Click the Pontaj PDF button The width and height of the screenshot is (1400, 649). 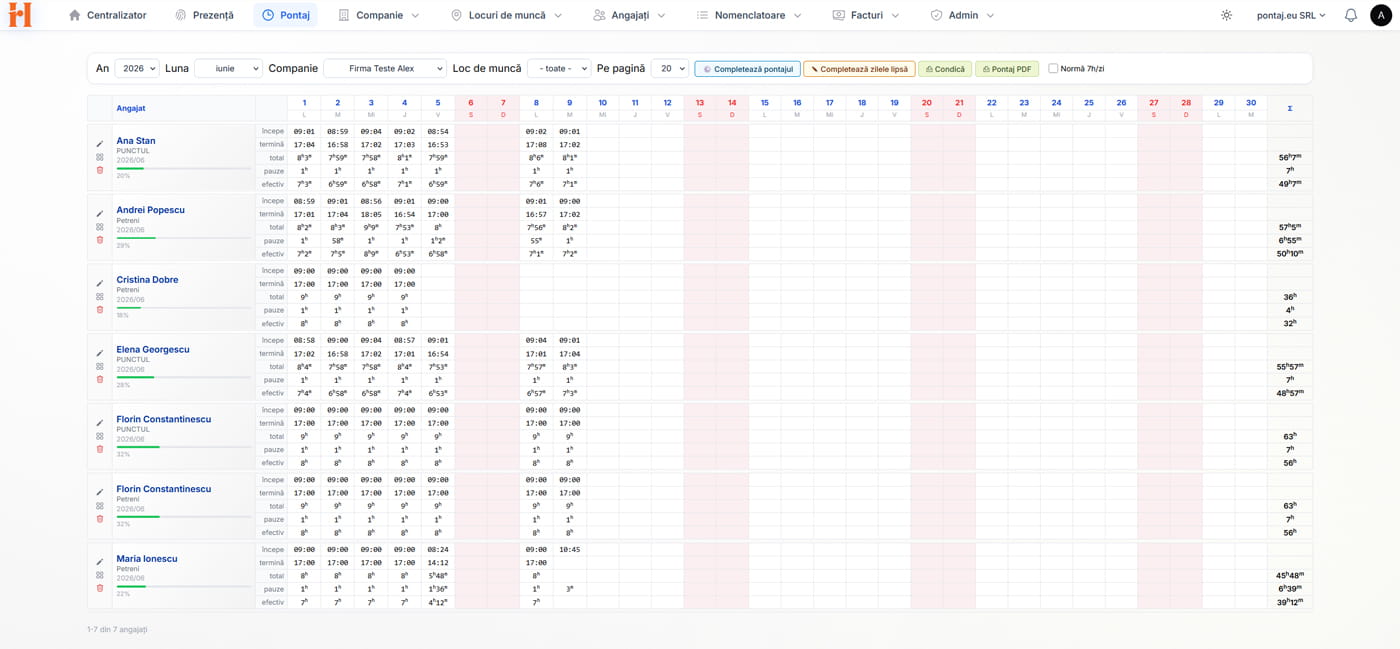tap(1006, 69)
